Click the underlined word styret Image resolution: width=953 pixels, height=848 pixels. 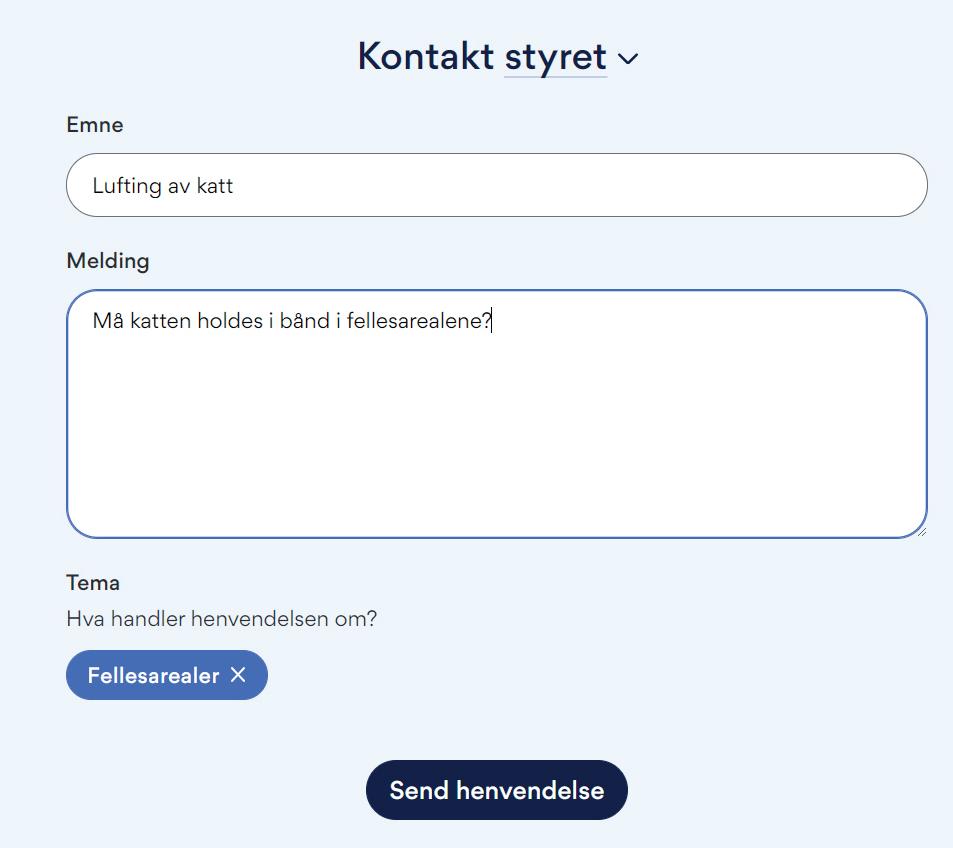[x=555, y=57]
